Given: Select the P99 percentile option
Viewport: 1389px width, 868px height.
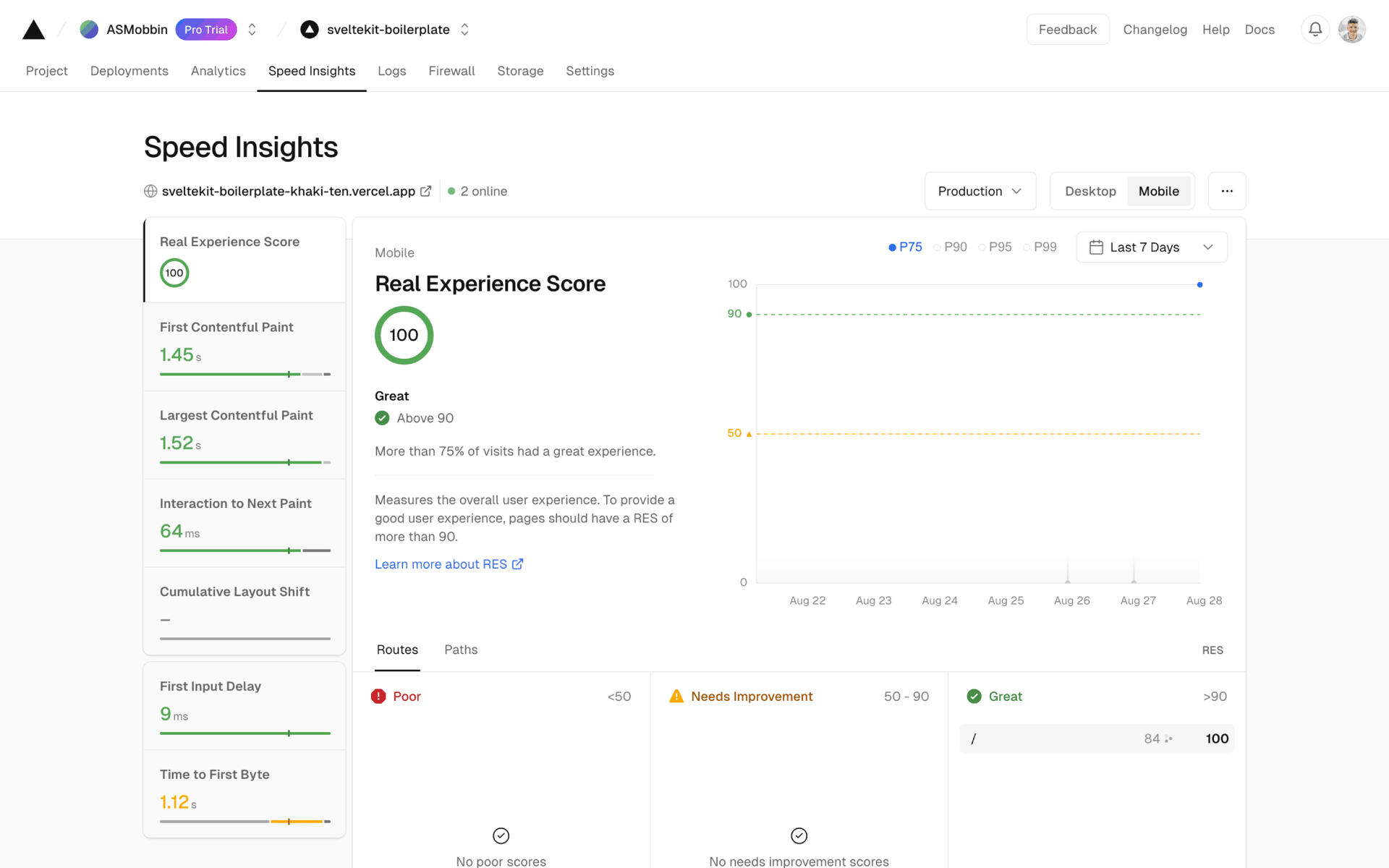Looking at the screenshot, I should [1040, 247].
